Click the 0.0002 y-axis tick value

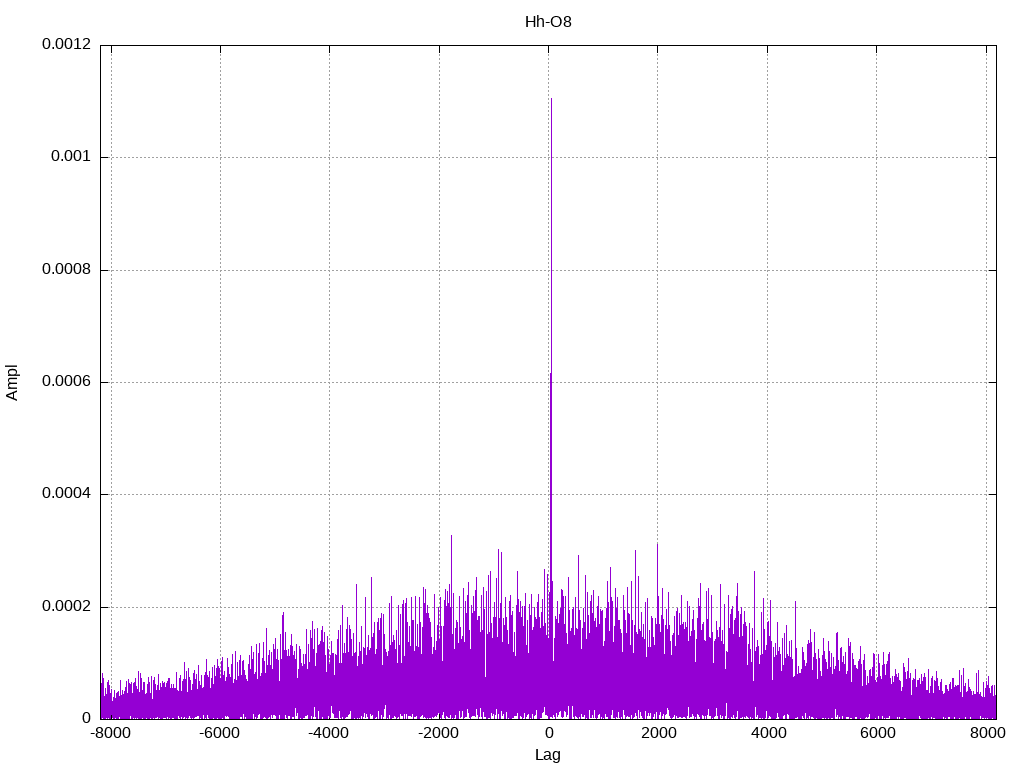pos(66,607)
